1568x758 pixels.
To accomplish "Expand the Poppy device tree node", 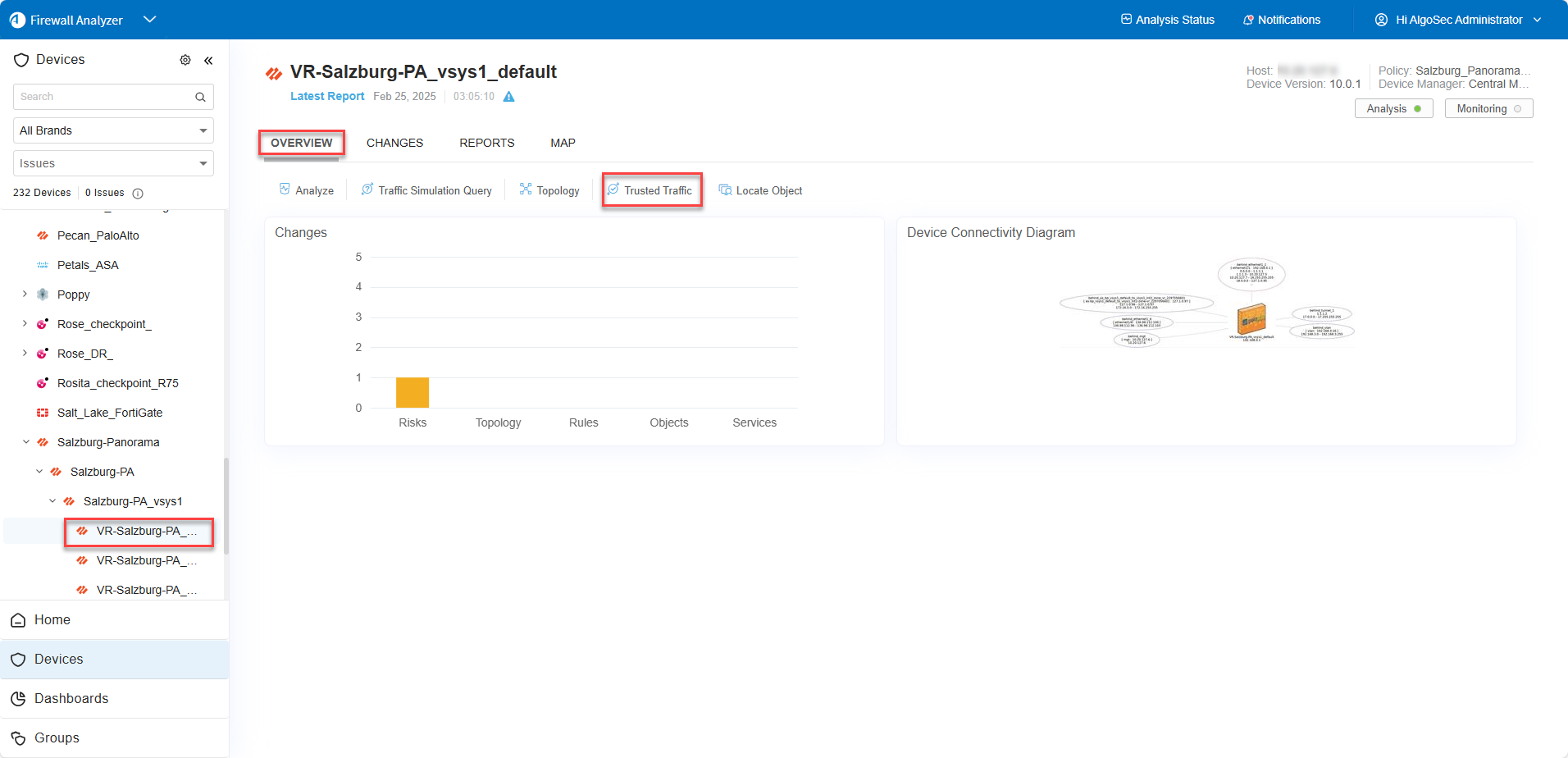I will (25, 294).
